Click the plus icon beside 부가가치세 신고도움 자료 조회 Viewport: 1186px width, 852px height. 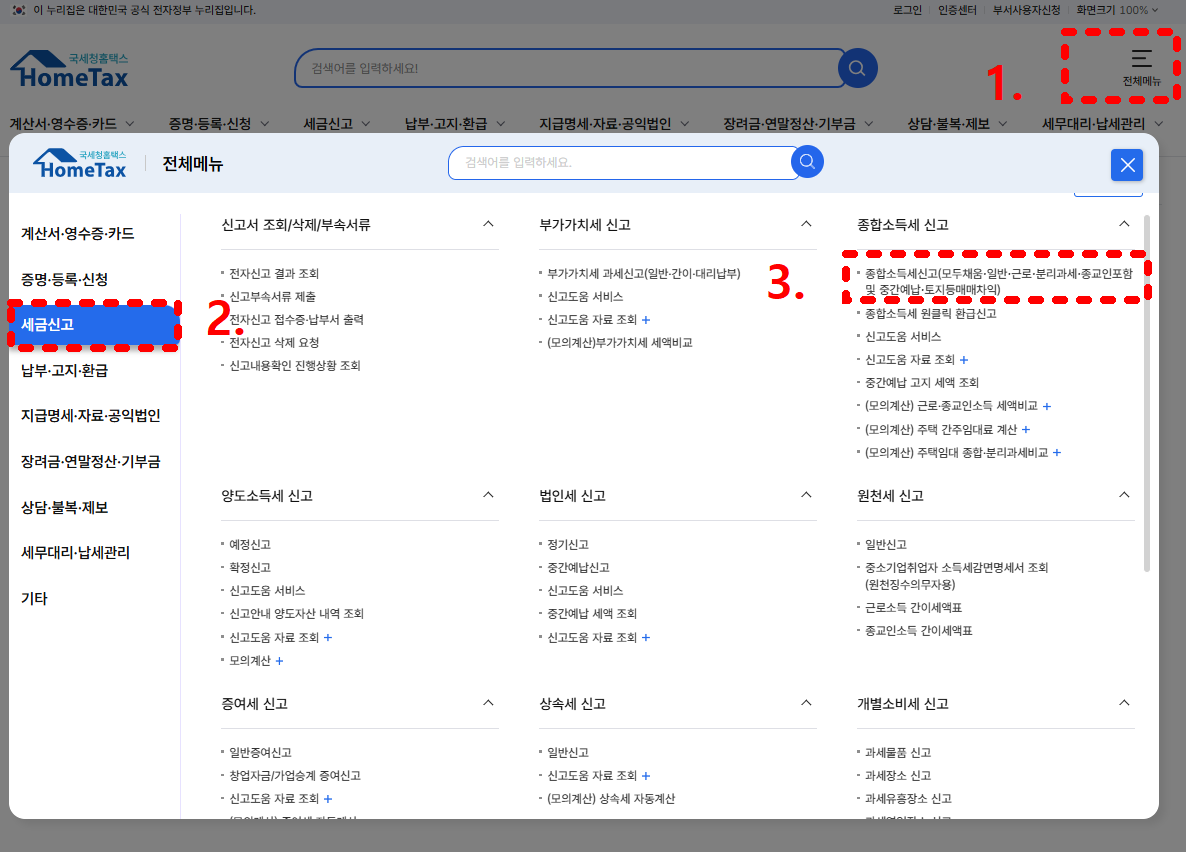click(646, 320)
